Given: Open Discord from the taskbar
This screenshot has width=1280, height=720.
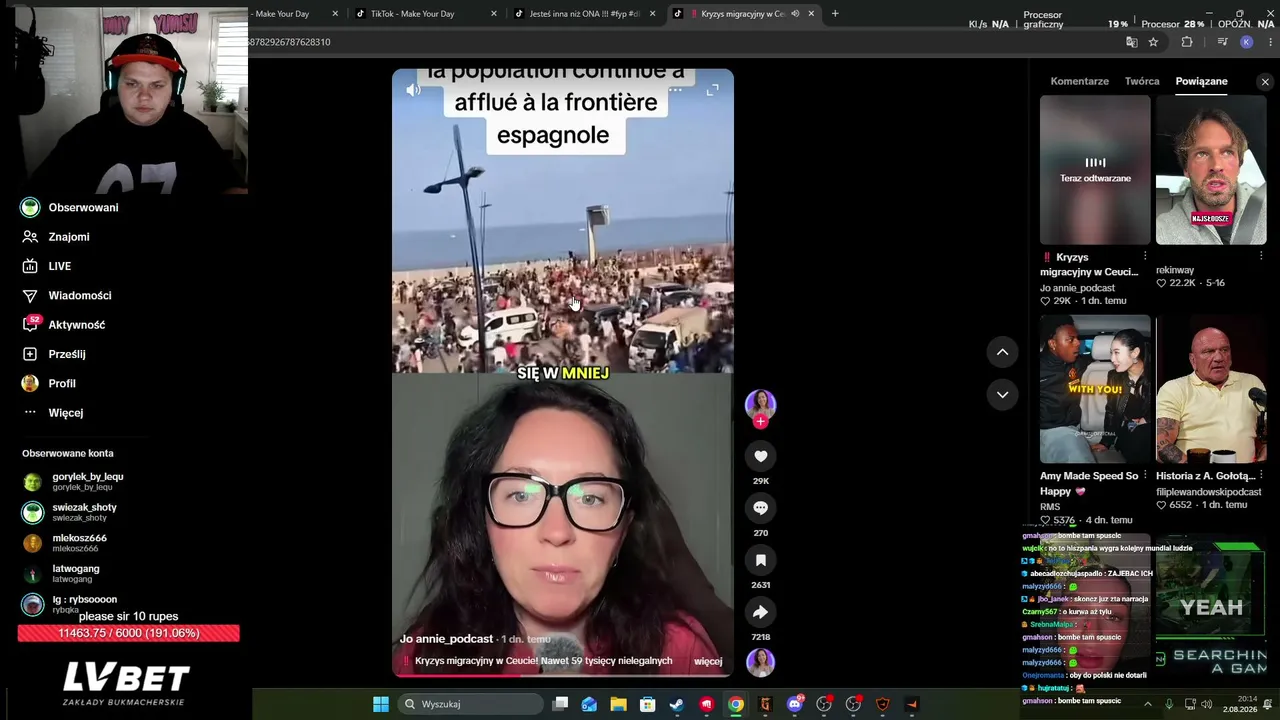Looking at the screenshot, I should point(795,704).
